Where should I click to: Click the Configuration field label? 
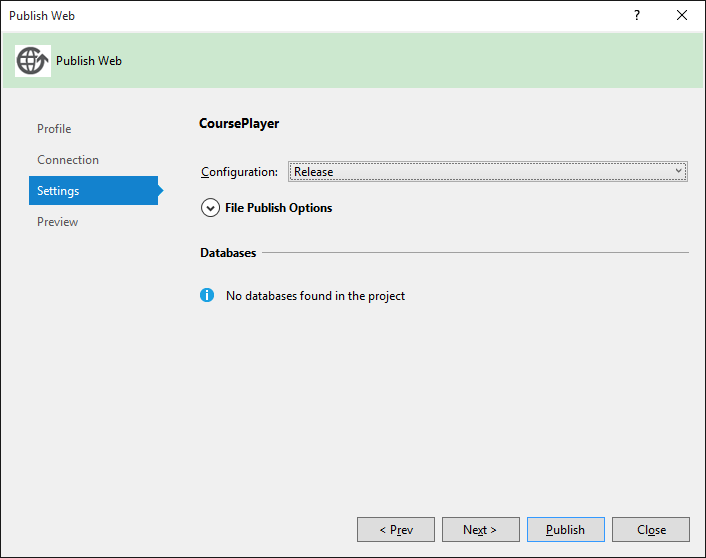pos(239,172)
